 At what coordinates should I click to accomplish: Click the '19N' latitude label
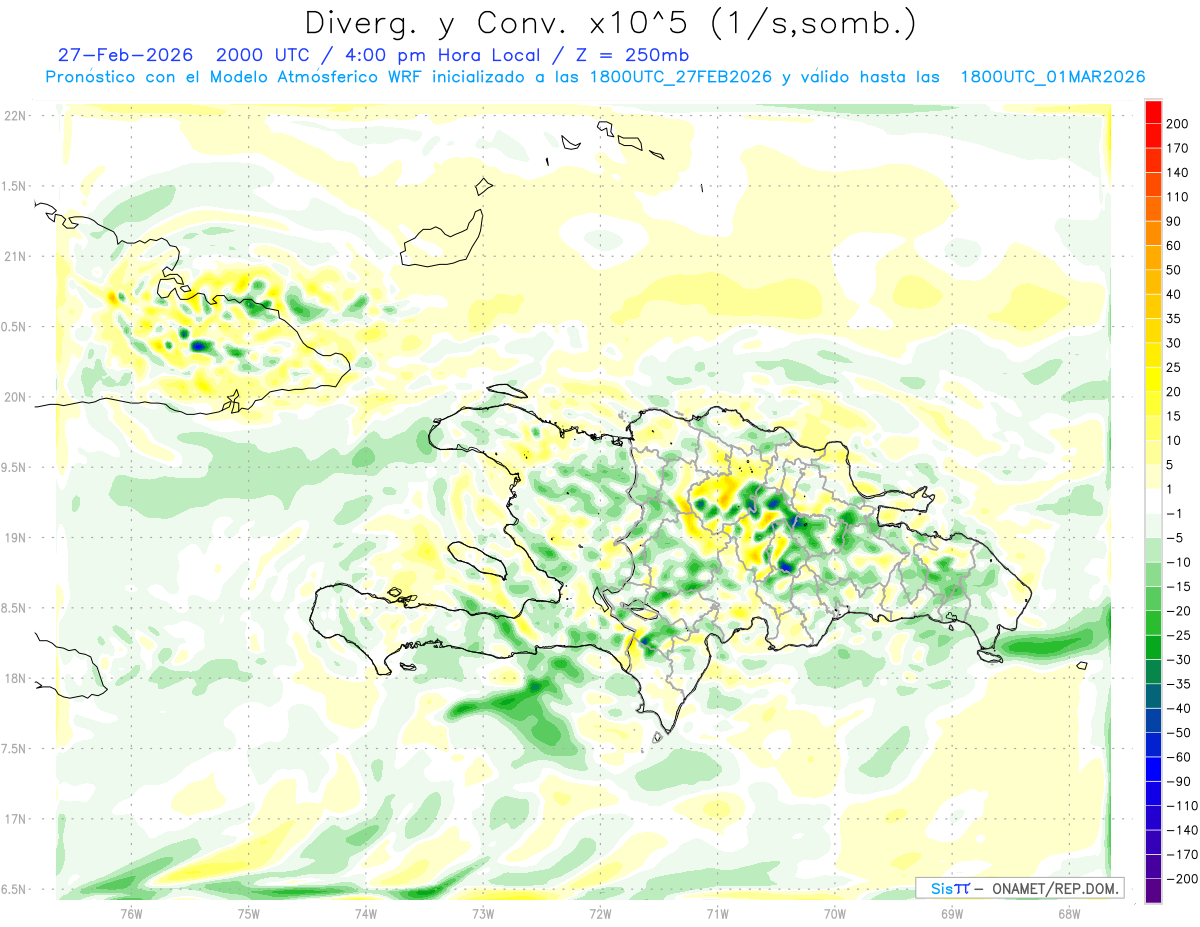pos(16,538)
